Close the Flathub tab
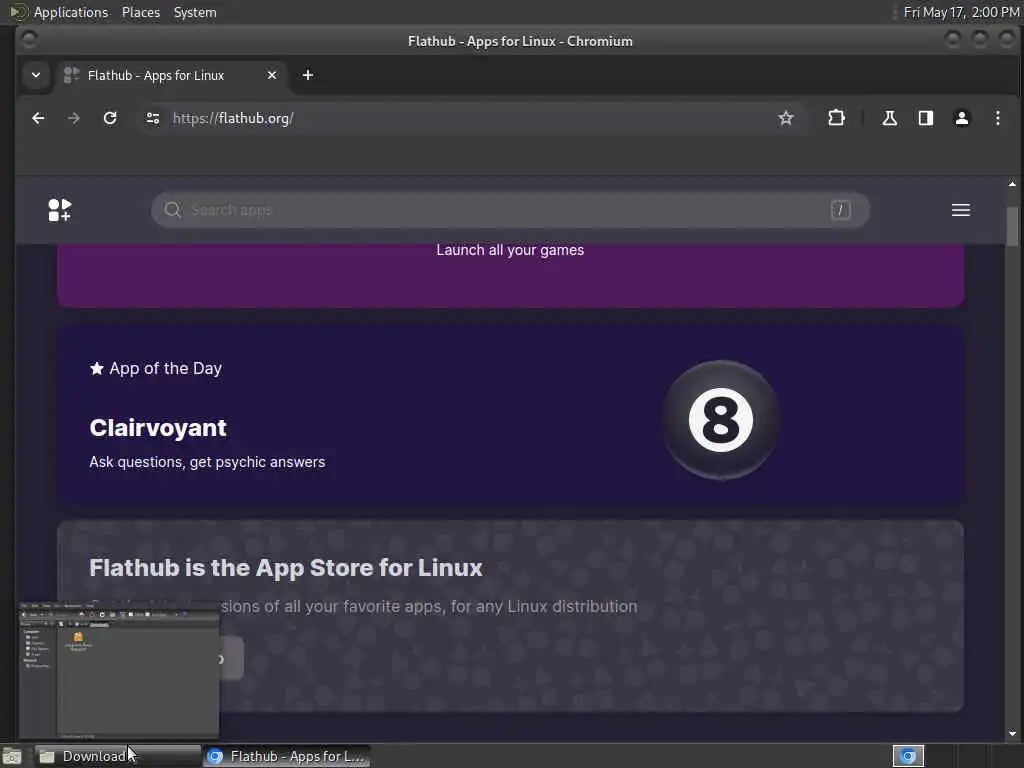 point(272,75)
